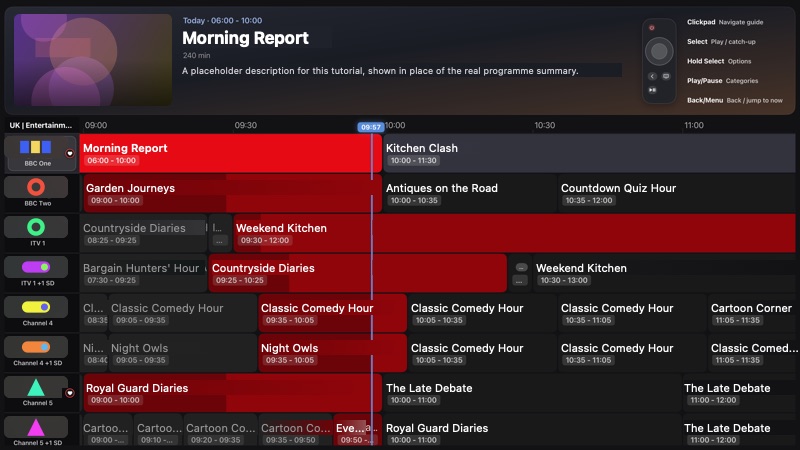Select Bargain Hunters' Hour programme
Screen dimensions: 800x450
click(143, 273)
